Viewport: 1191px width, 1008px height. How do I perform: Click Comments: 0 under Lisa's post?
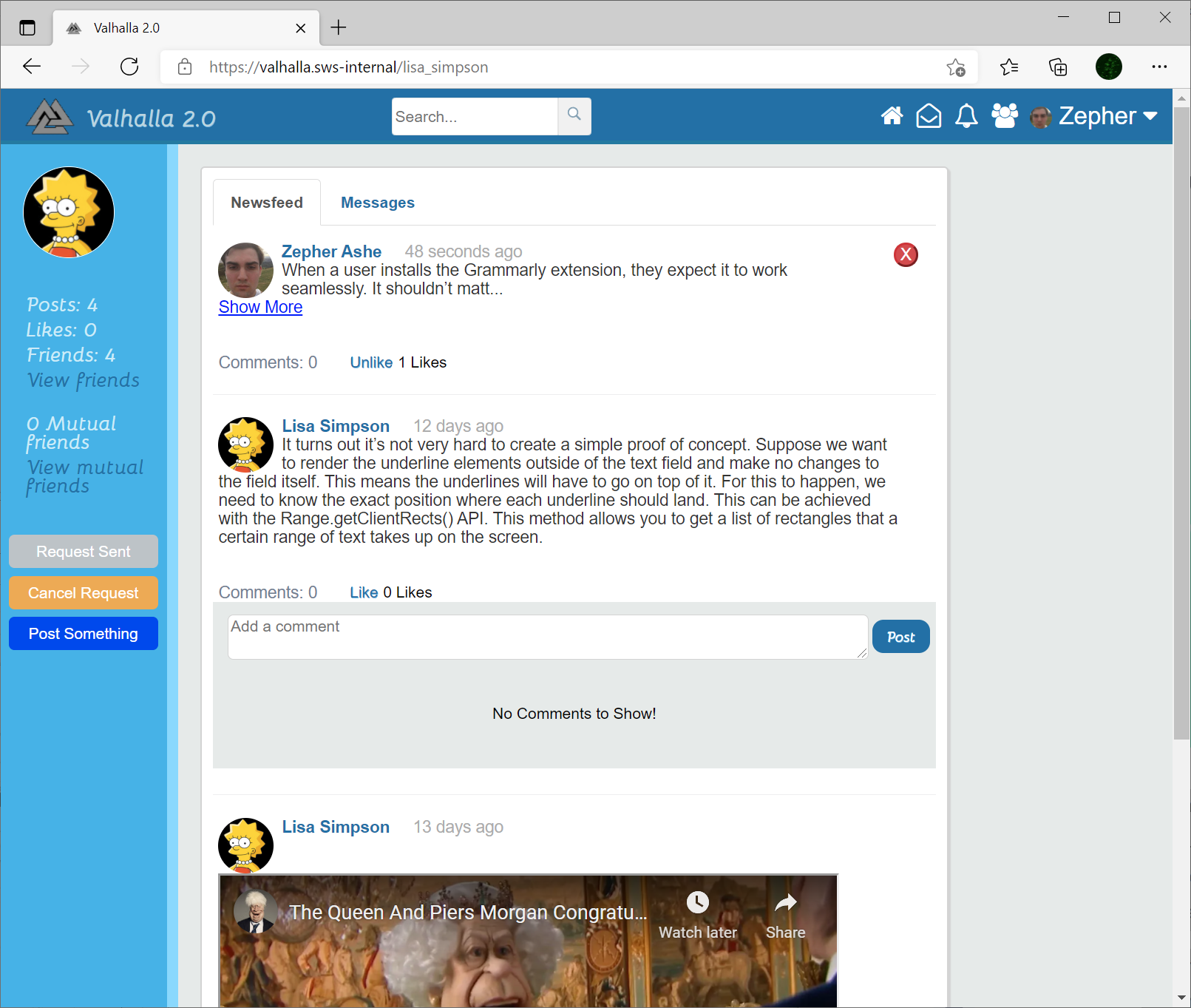pos(268,592)
